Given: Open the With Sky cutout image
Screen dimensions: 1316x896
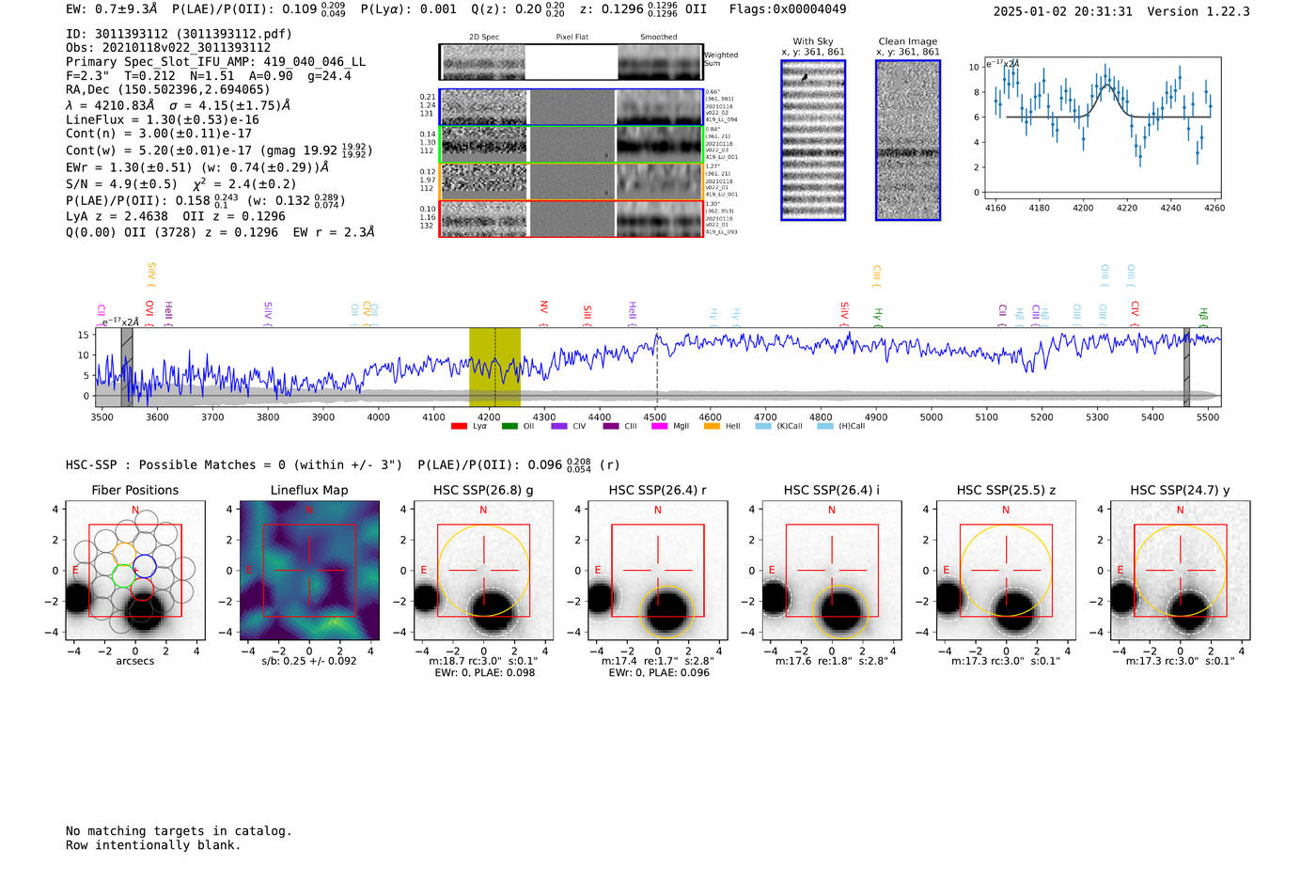Looking at the screenshot, I should 813,140.
